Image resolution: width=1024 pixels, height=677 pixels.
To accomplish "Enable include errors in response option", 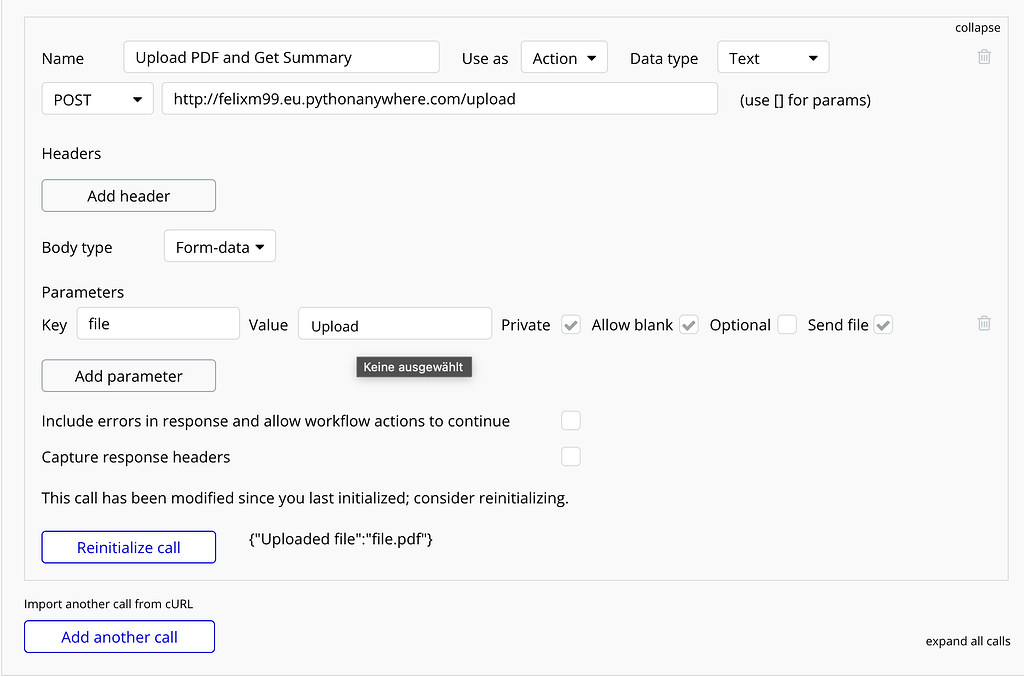I will (x=570, y=420).
